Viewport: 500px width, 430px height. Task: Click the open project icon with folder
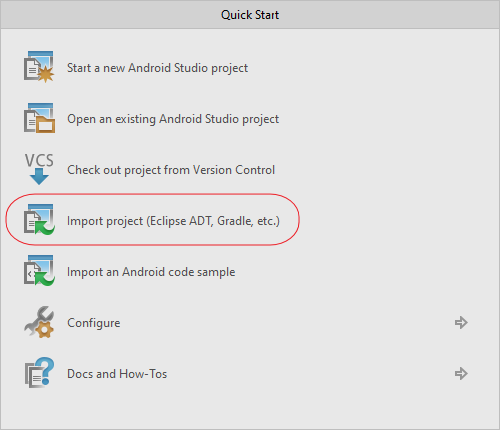coord(39,118)
